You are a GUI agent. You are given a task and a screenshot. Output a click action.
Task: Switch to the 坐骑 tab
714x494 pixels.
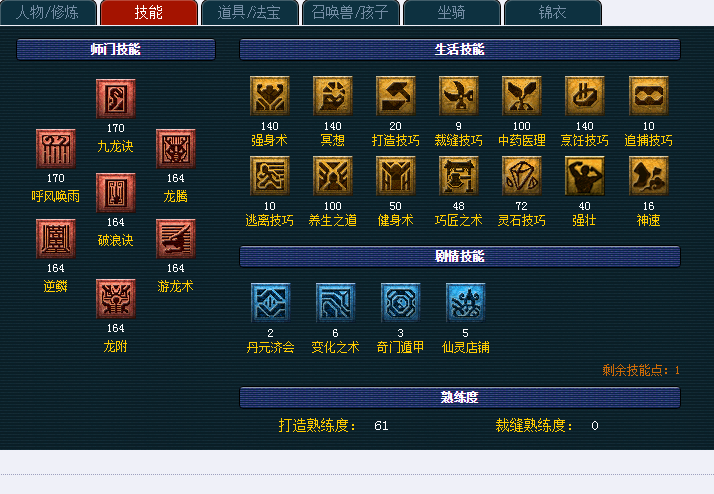[452, 12]
